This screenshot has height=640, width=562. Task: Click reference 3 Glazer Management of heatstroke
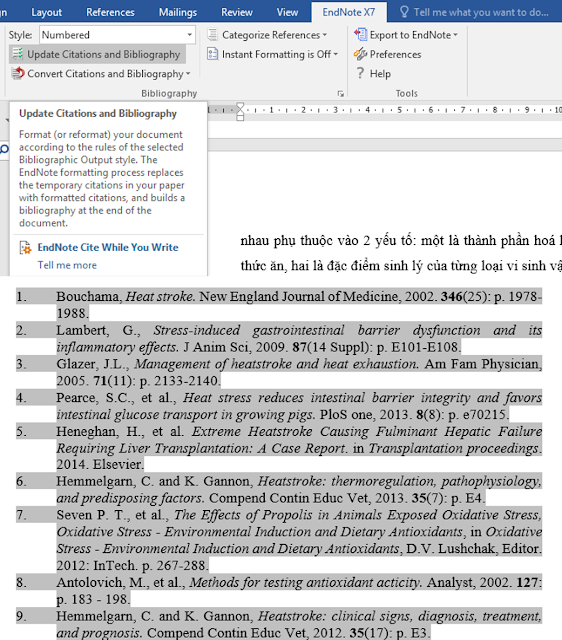coord(279,372)
